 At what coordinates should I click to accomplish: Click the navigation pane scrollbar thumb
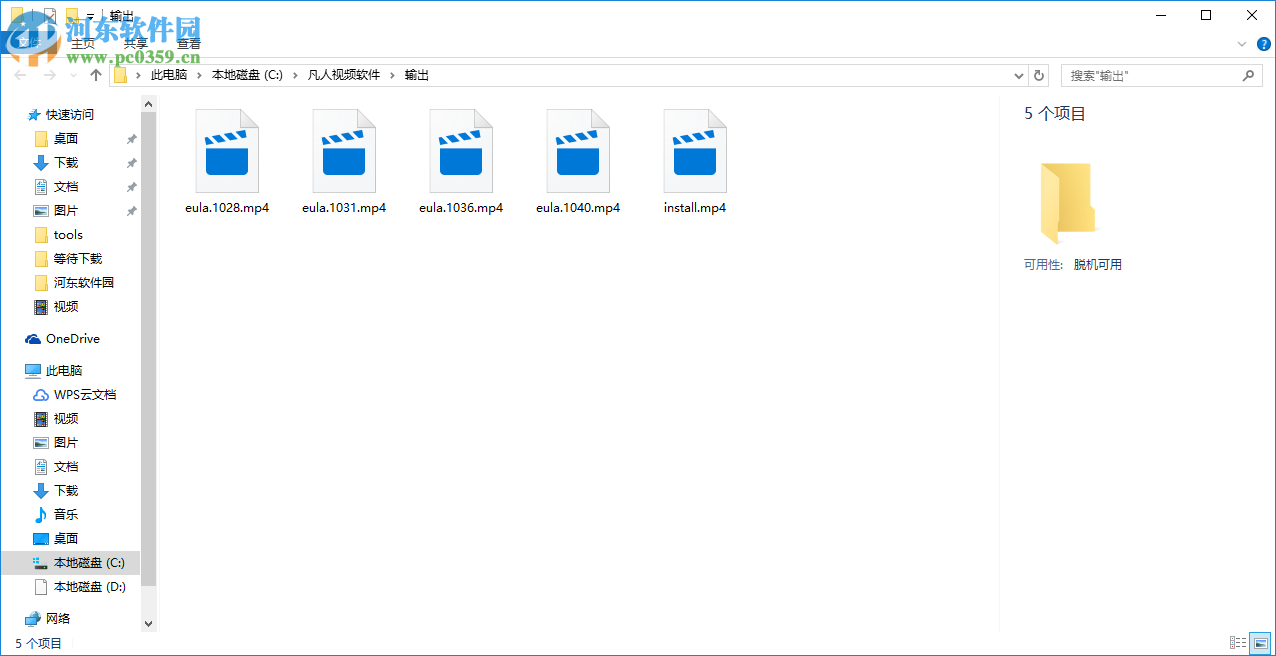[149, 349]
